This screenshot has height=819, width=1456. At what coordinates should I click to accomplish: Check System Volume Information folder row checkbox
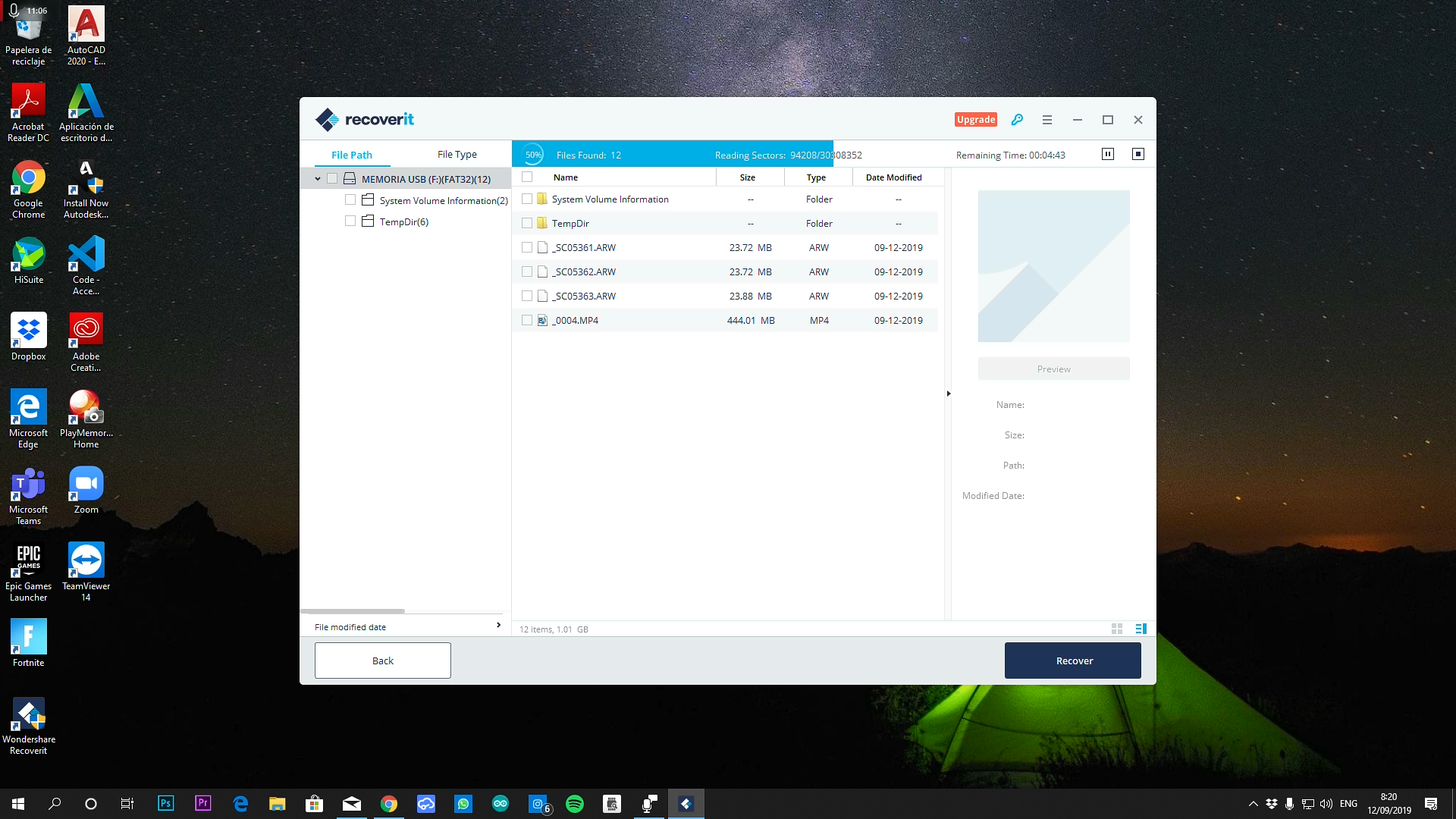[x=527, y=199]
